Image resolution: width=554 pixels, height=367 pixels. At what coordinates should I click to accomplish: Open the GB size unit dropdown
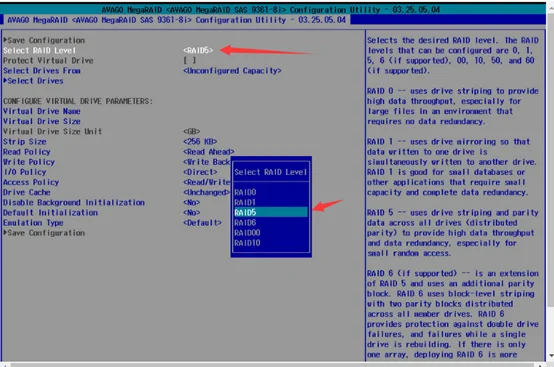point(191,131)
